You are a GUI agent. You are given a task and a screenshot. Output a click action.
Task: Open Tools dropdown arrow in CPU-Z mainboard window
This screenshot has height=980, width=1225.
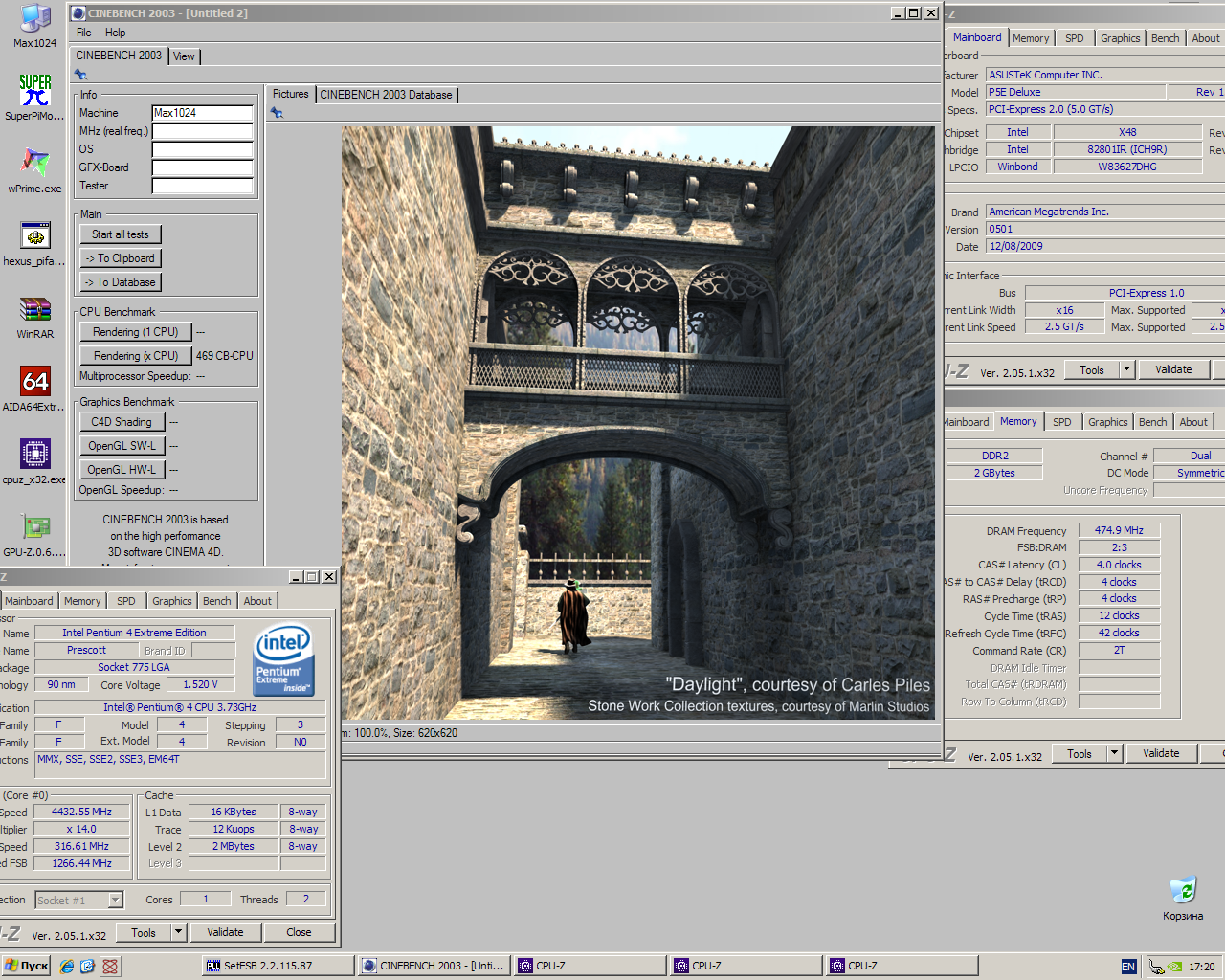click(1126, 369)
